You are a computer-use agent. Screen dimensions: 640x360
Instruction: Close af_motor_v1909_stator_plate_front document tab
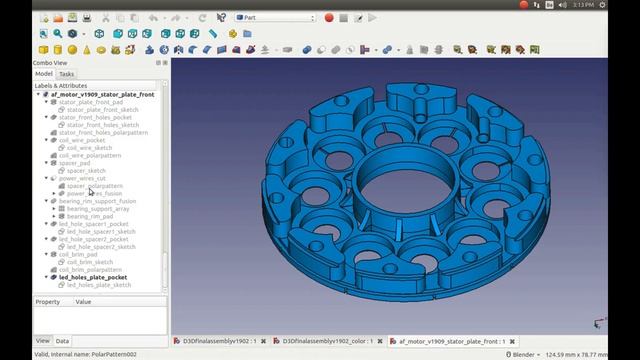[512, 341]
